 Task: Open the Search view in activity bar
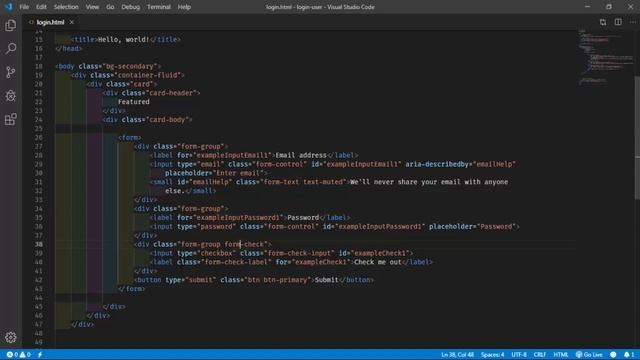coord(11,49)
